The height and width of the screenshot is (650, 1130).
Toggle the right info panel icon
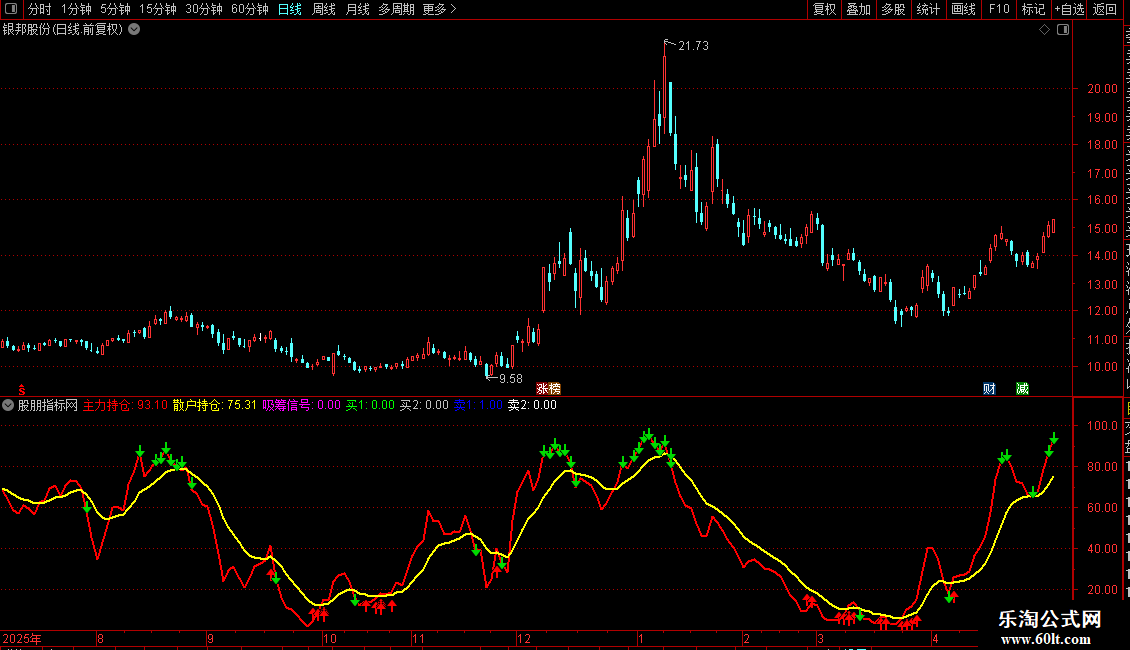pos(1063,30)
